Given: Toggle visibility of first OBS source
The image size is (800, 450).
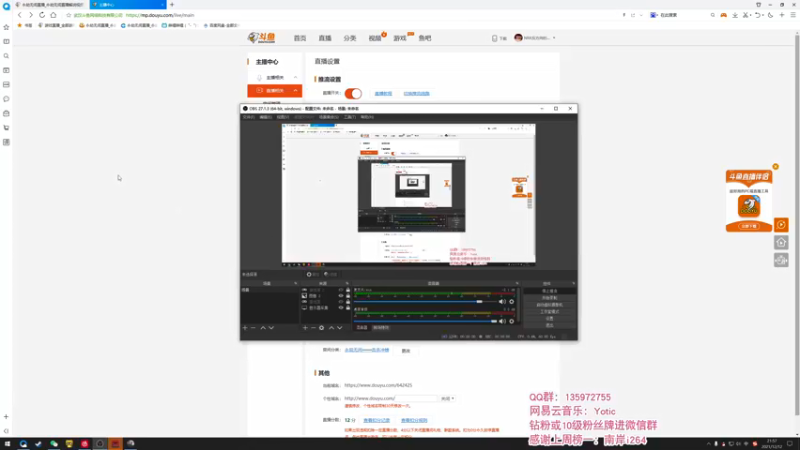Looking at the screenshot, I should (341, 290).
